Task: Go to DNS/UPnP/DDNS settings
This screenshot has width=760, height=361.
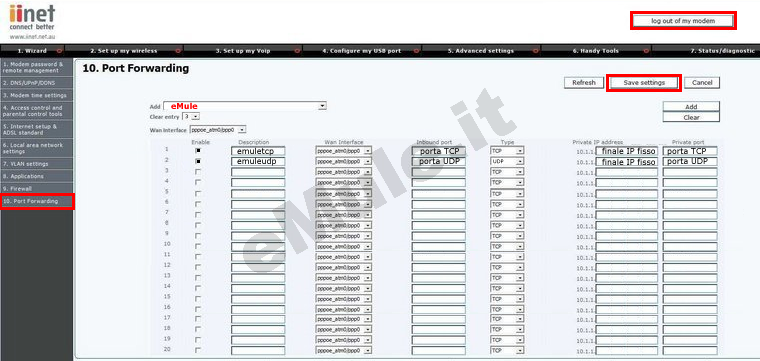Action: click(37, 83)
